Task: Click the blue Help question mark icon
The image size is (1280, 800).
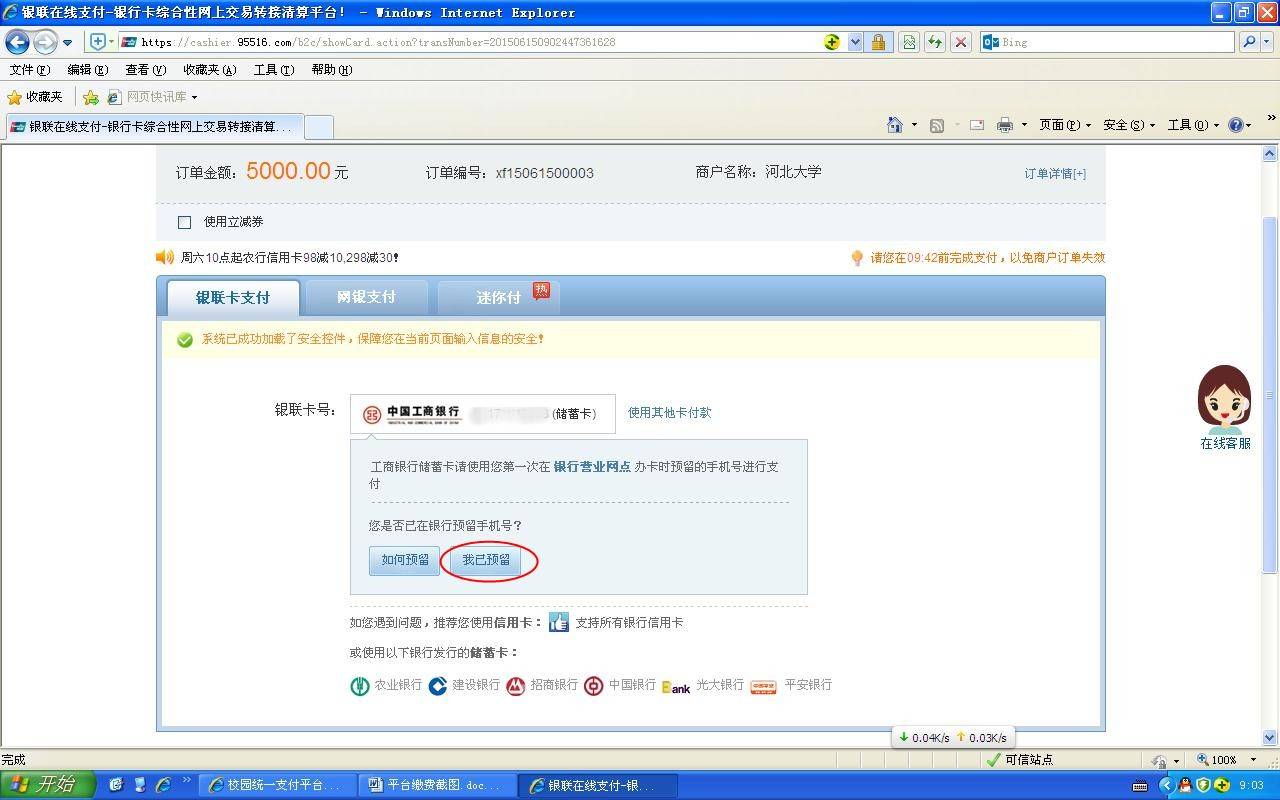Action: pos(1236,125)
